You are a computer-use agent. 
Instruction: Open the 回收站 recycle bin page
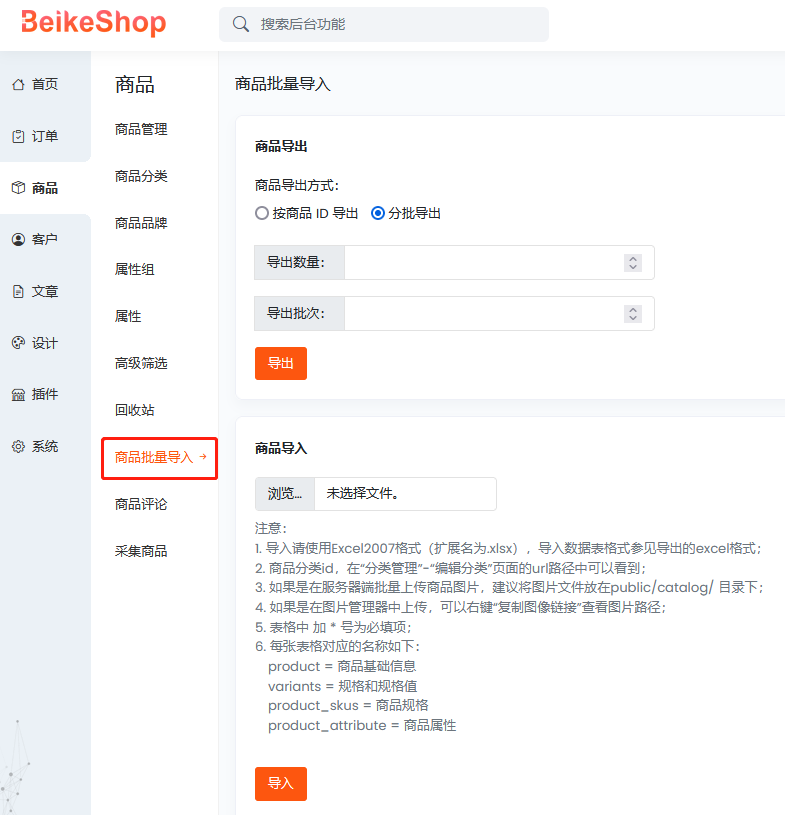tap(135, 410)
